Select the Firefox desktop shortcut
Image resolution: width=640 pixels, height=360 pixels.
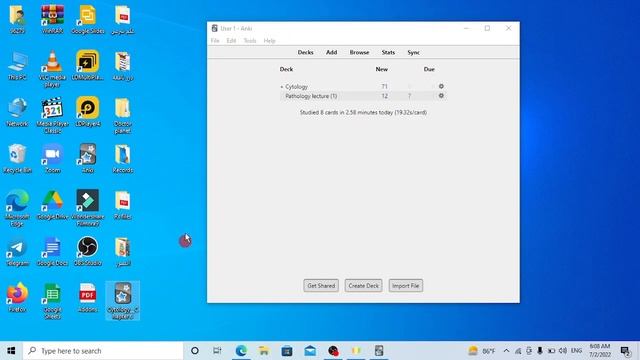click(x=17, y=298)
